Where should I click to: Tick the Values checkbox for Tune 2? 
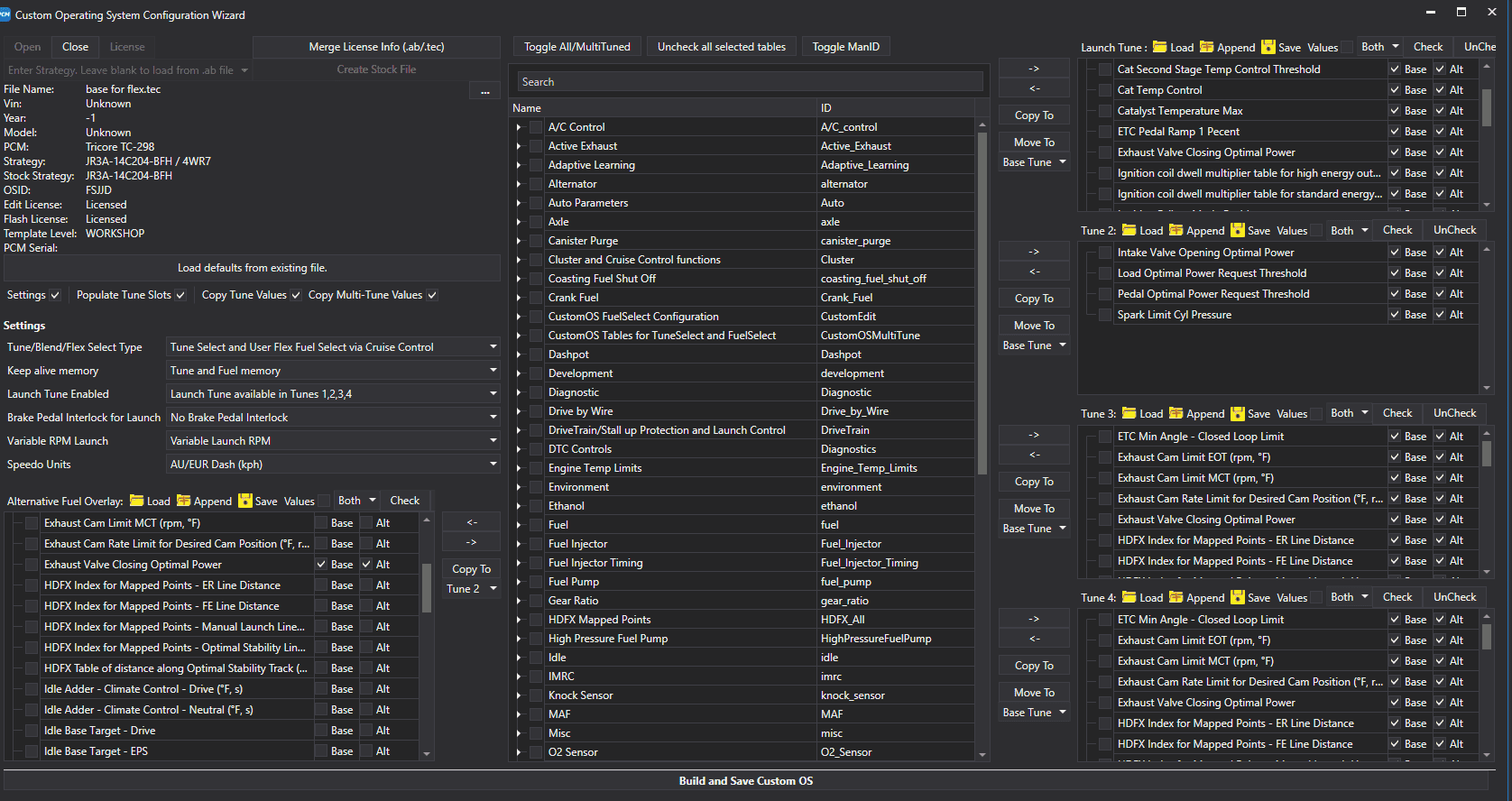click(1315, 231)
